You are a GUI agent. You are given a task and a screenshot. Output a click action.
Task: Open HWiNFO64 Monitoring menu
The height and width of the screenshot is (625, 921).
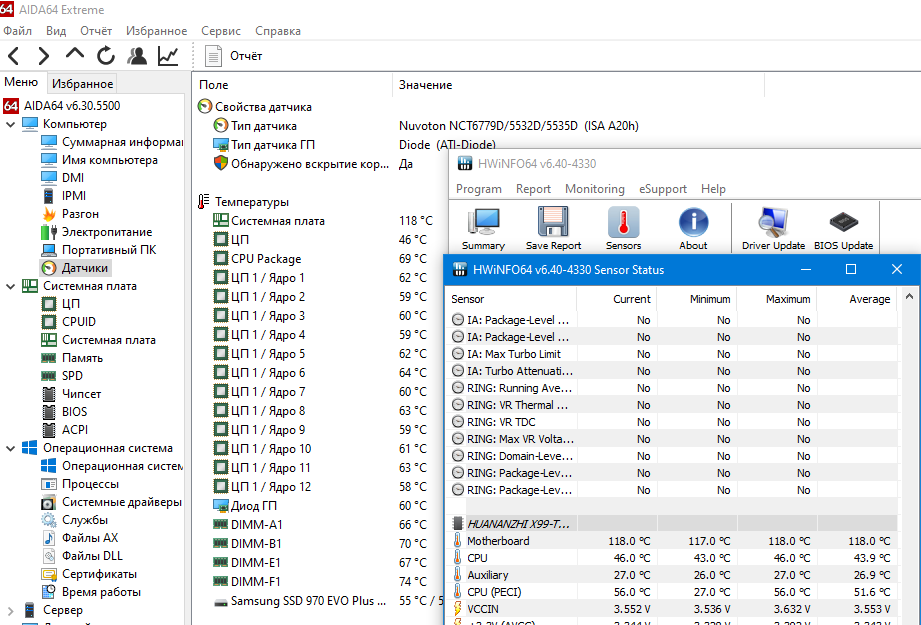[594, 189]
